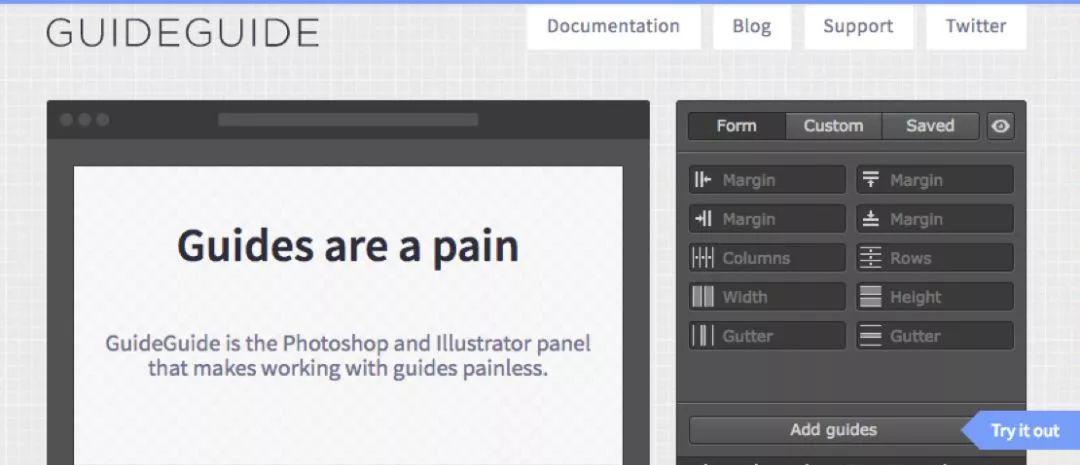Toggle guide visibility with the eye icon

(1001, 126)
